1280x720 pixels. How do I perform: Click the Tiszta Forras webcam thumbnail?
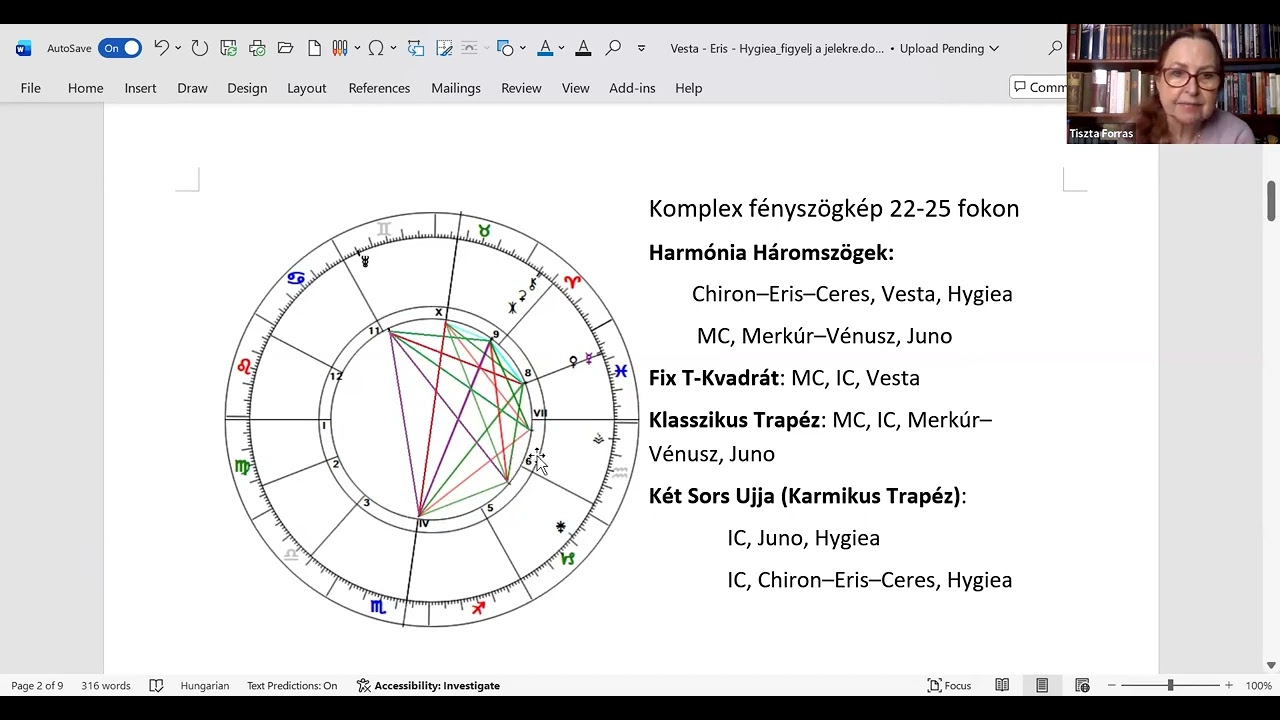1173,84
